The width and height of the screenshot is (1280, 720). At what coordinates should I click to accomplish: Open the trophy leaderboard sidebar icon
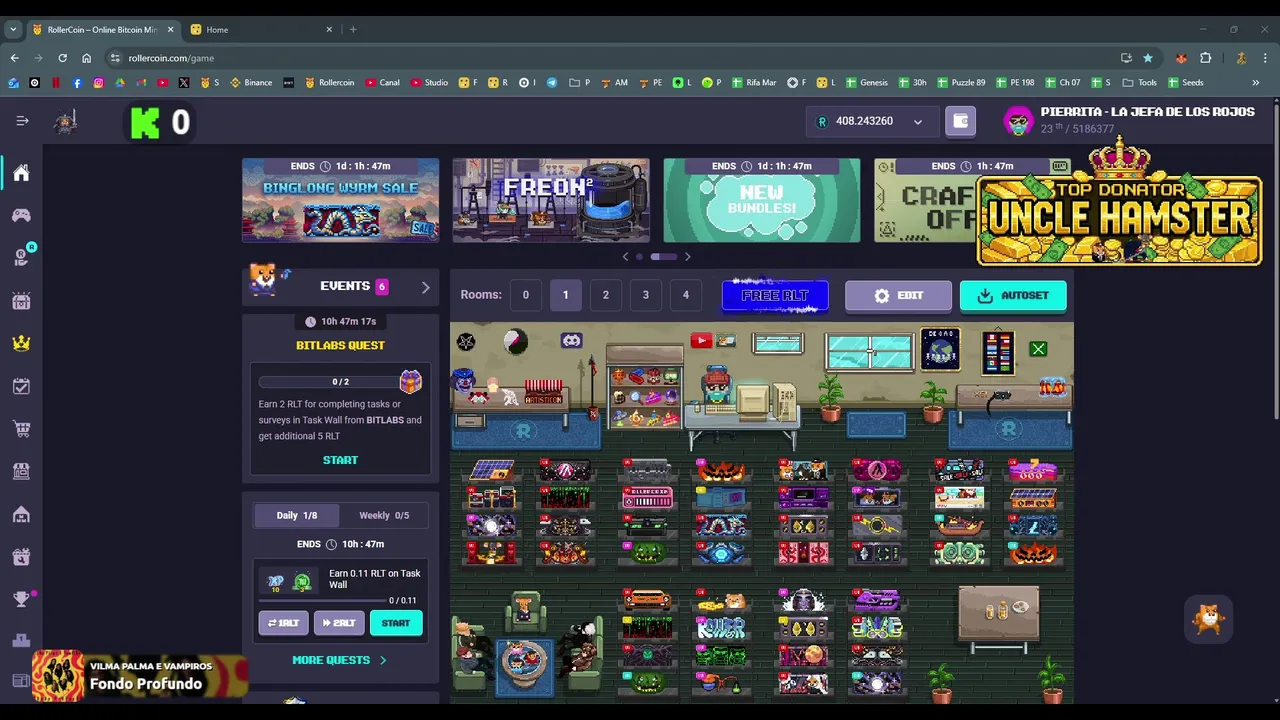[x=21, y=599]
